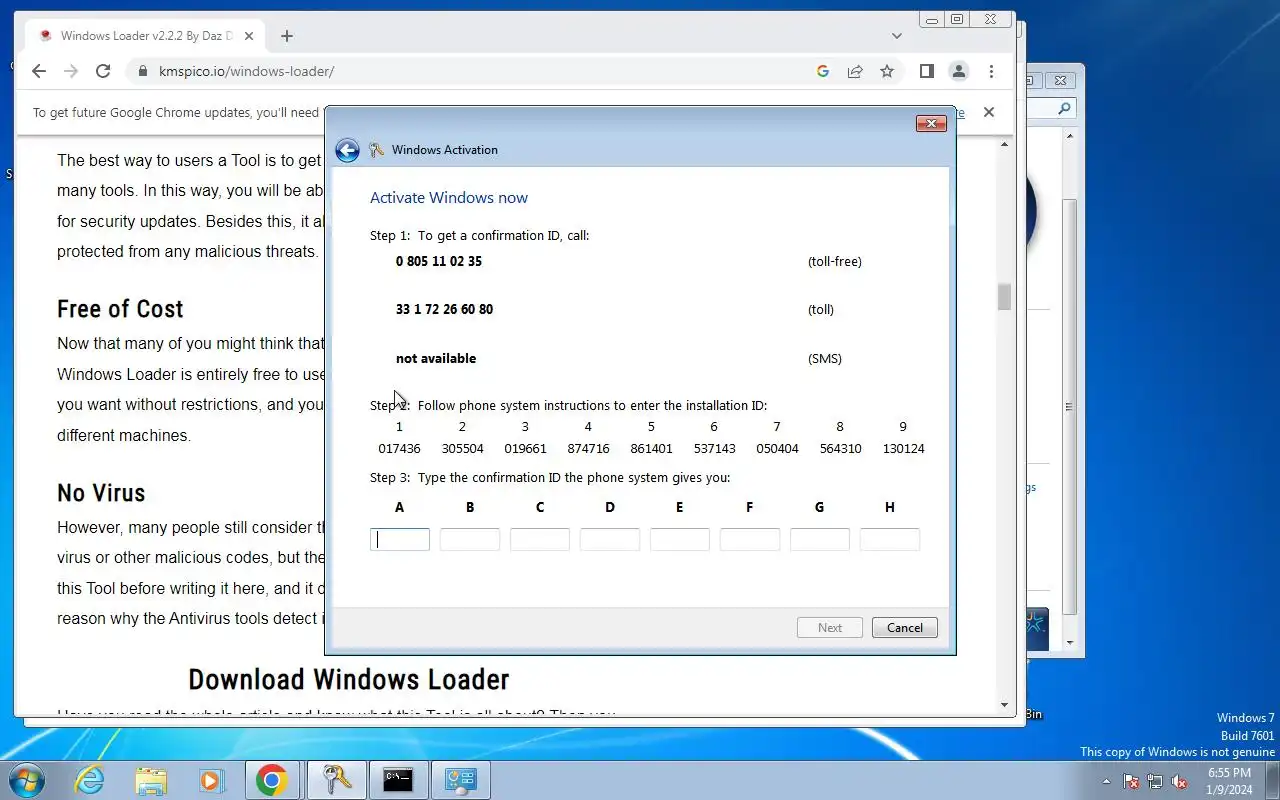Click search magnifier in background window

click(1064, 108)
